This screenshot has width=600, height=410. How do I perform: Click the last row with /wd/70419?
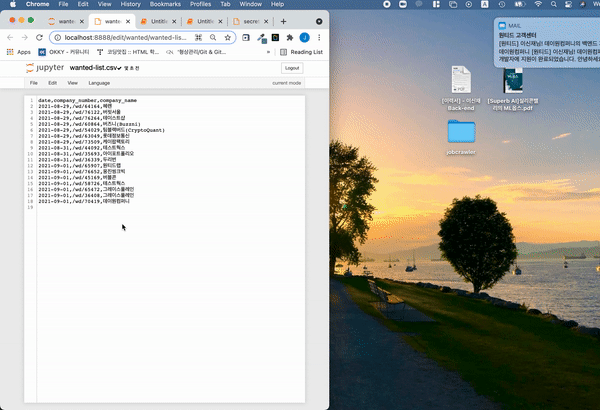click(84, 201)
